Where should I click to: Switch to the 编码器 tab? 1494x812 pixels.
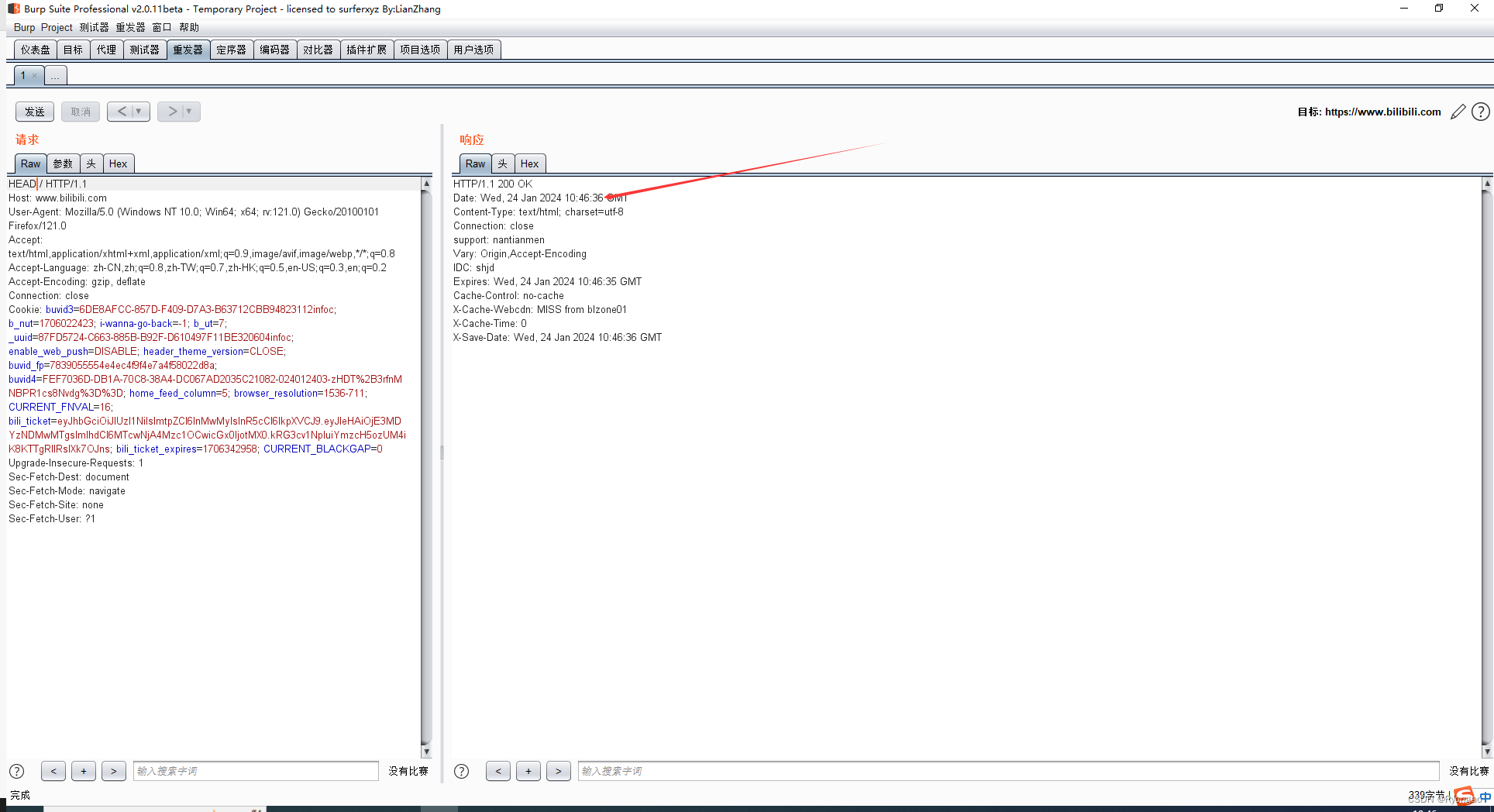[274, 50]
